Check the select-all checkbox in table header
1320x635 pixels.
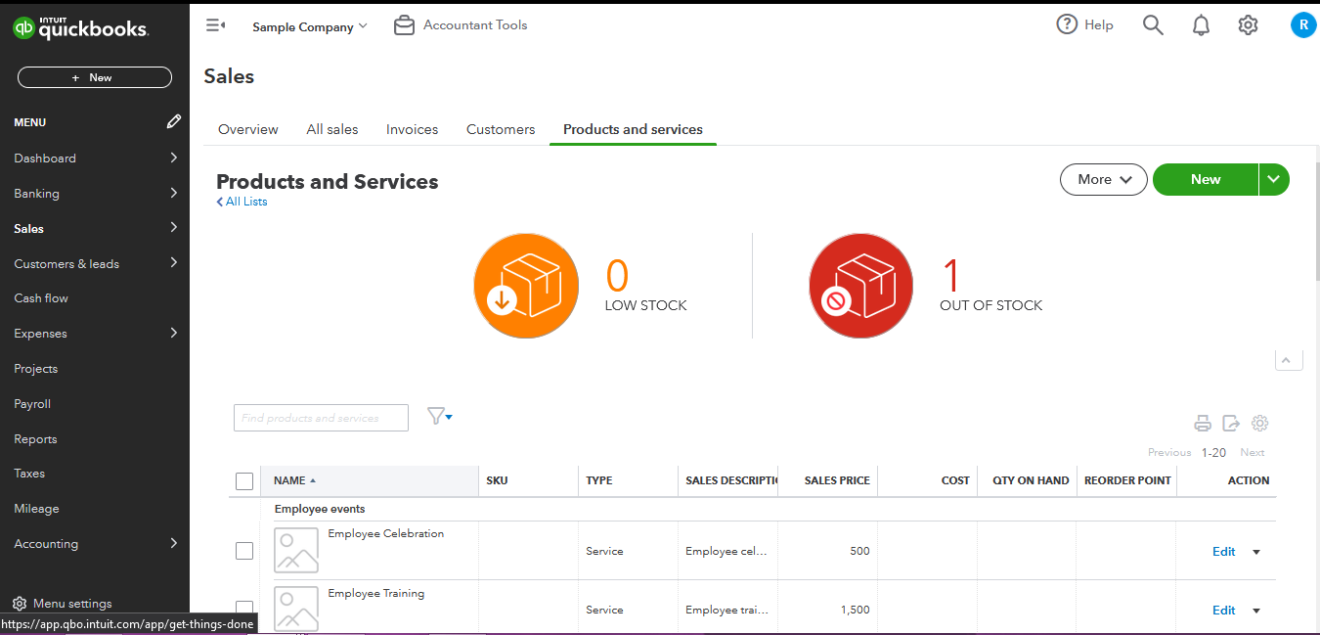[x=244, y=480]
